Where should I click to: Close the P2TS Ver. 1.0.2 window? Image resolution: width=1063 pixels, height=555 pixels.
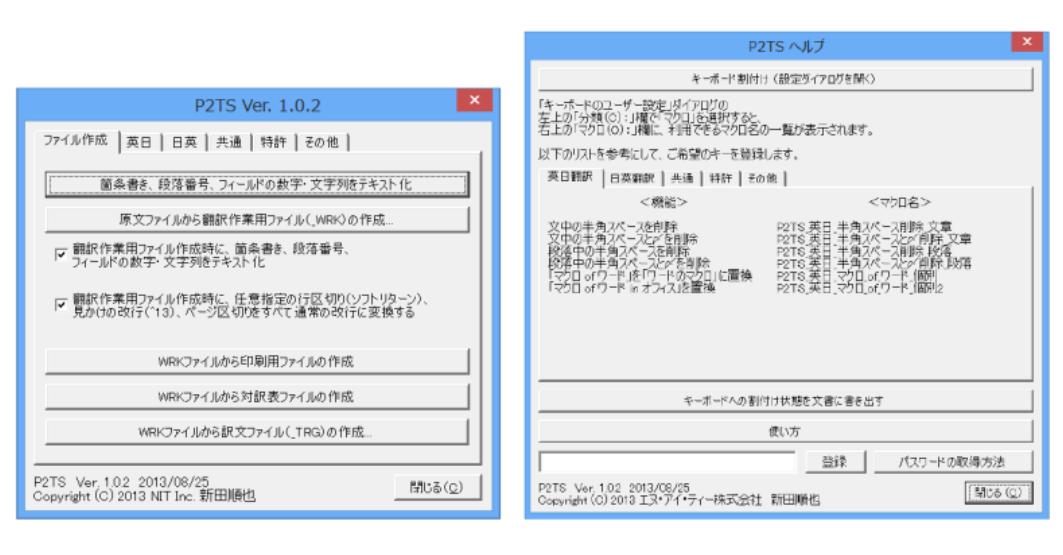pyautogui.click(x=473, y=101)
